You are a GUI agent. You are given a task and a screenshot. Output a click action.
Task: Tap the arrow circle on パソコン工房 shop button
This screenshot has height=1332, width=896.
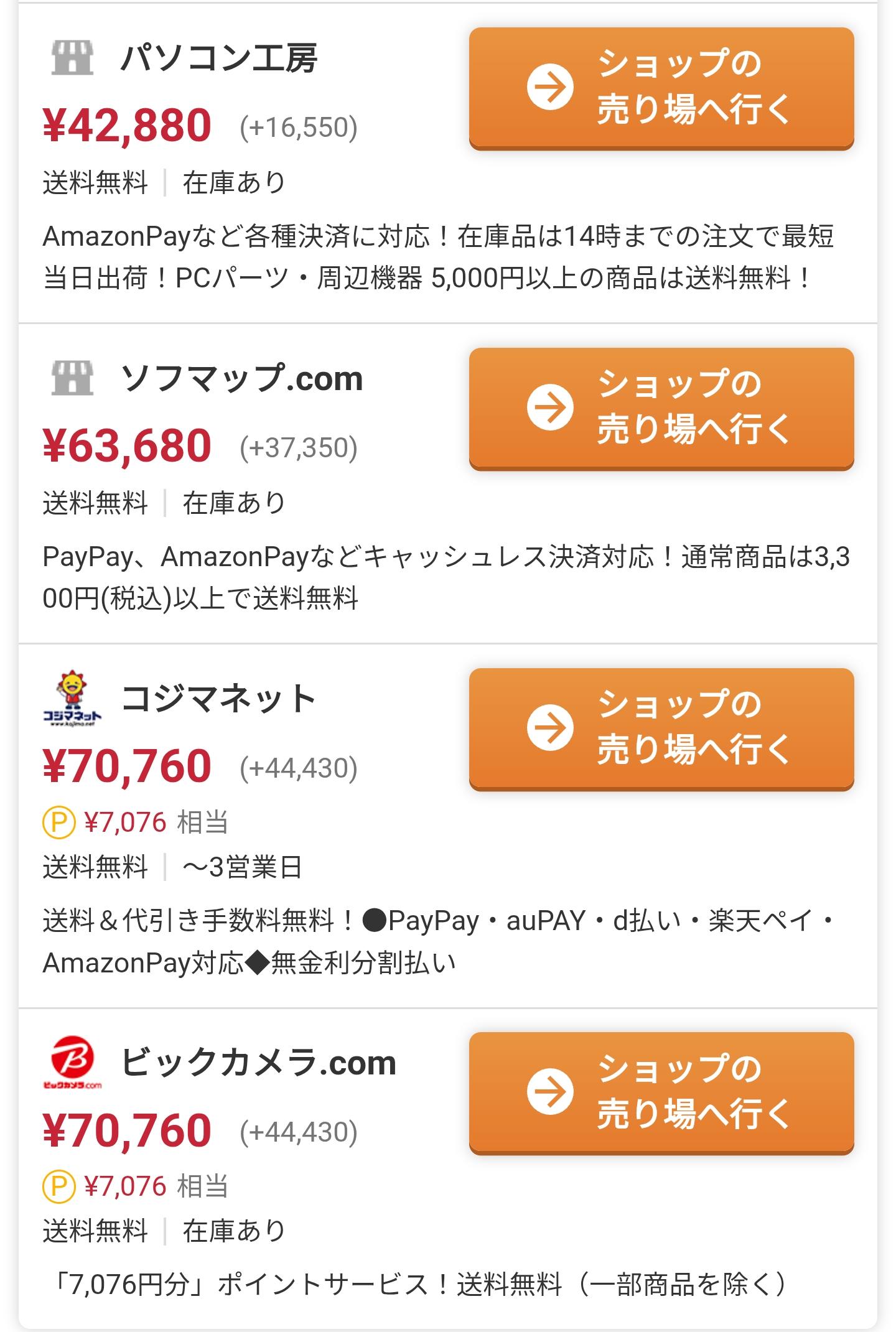pyautogui.click(x=550, y=87)
